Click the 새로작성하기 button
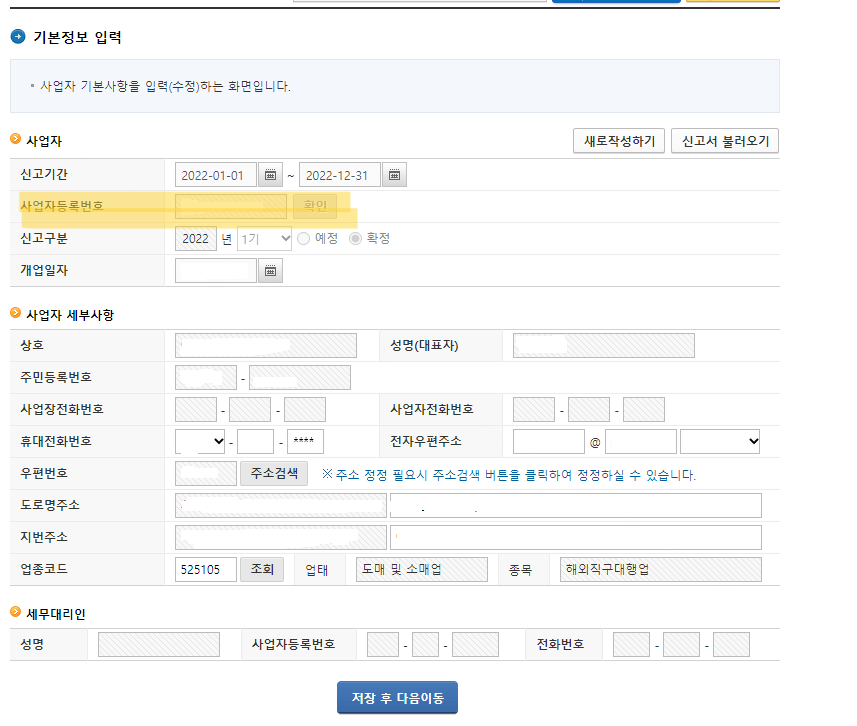Screen dimensions: 857x726 [618, 141]
